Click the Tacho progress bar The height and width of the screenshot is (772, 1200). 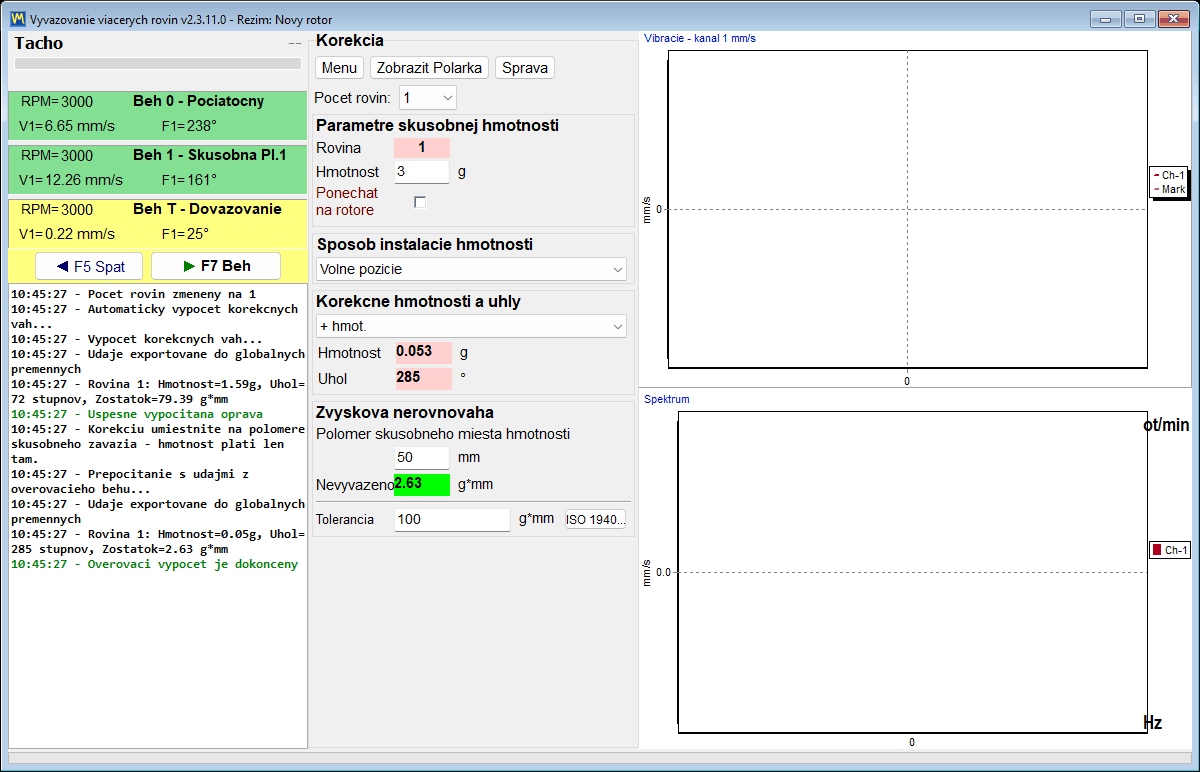click(157, 63)
